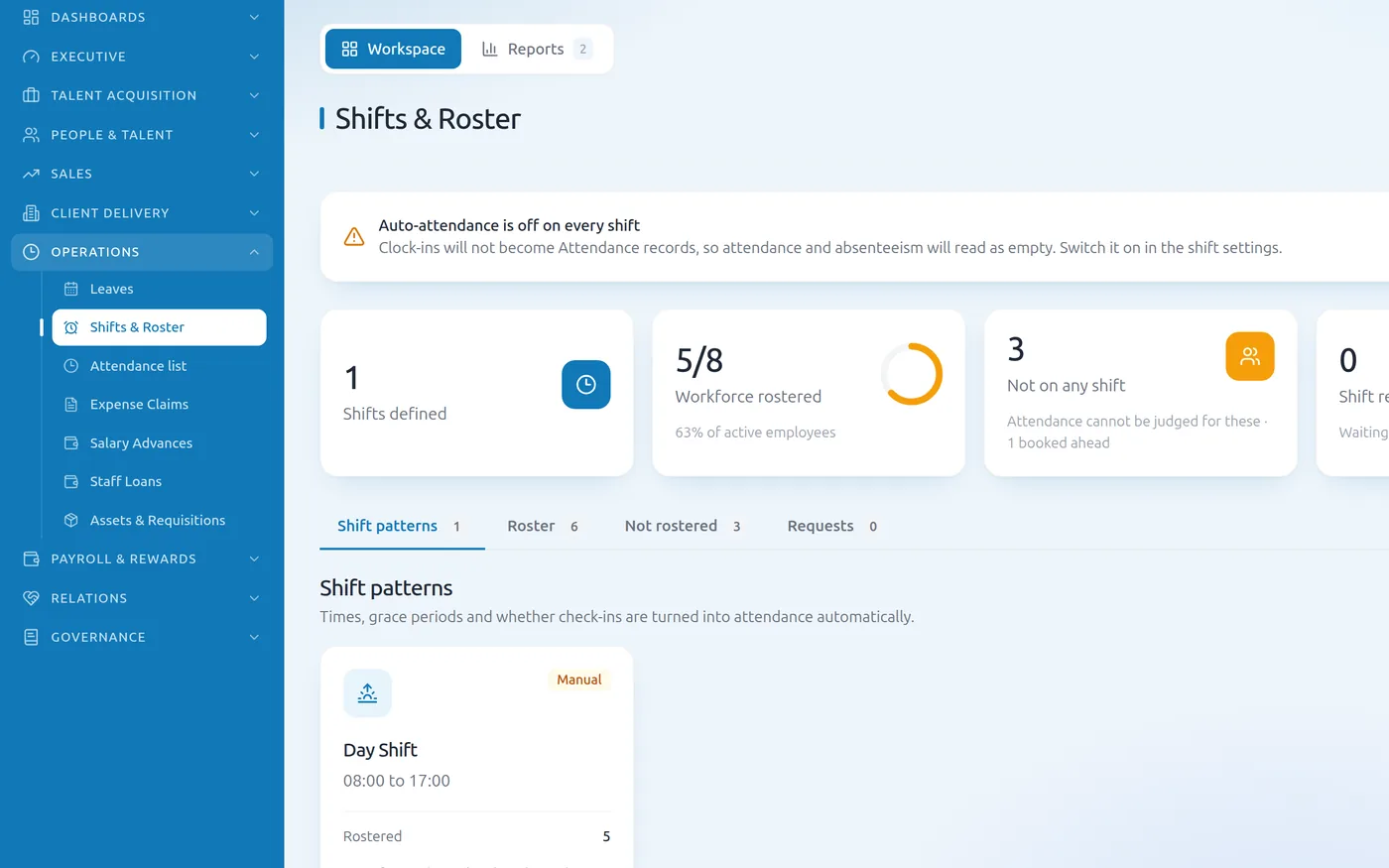Click the People & Talent users icon

(31, 135)
